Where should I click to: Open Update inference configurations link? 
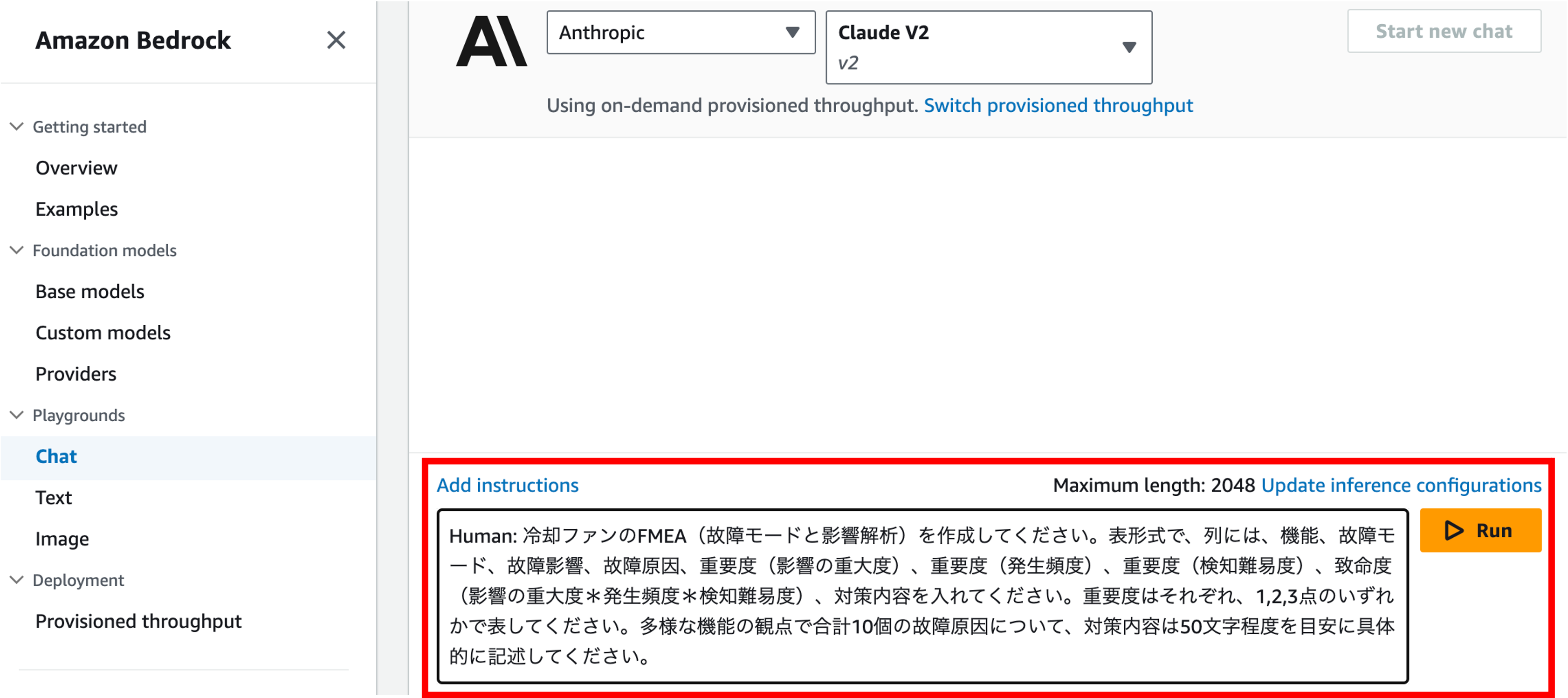pyautogui.click(x=1401, y=485)
